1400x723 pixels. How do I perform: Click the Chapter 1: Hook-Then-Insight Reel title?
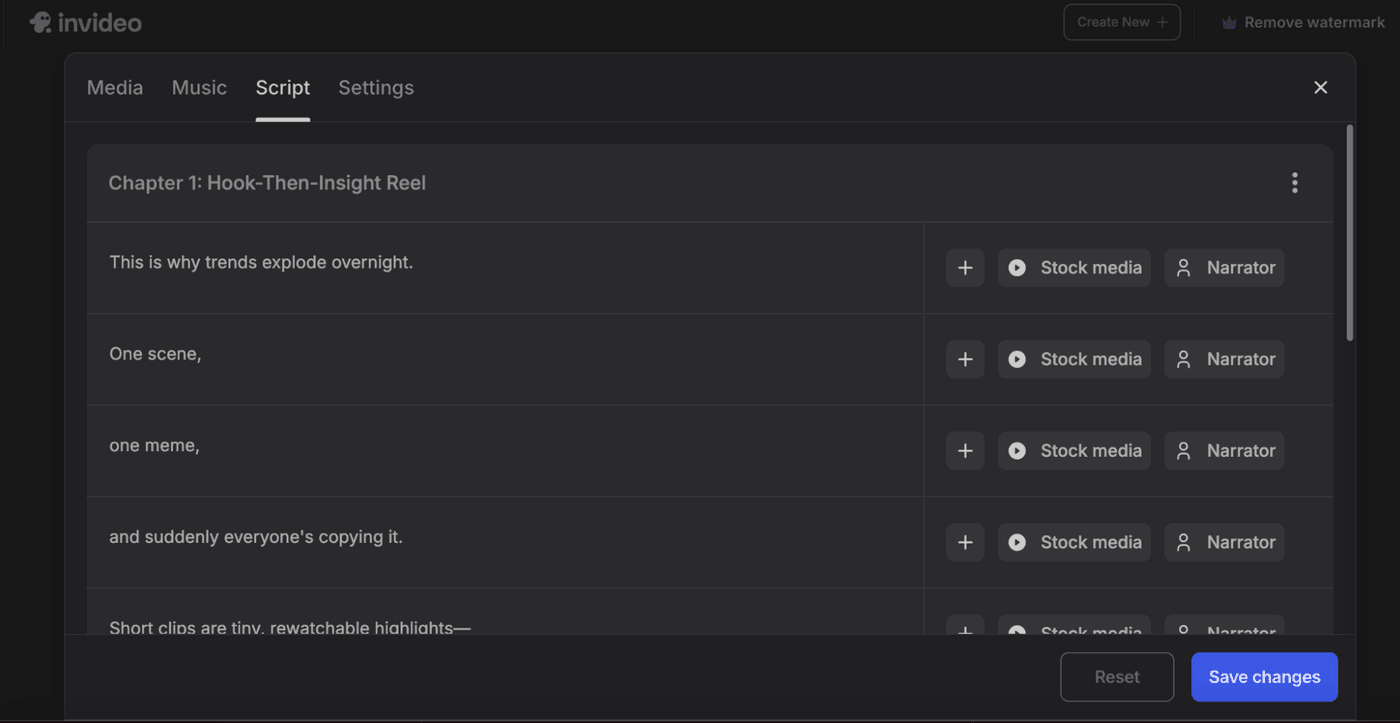pyautogui.click(x=267, y=183)
